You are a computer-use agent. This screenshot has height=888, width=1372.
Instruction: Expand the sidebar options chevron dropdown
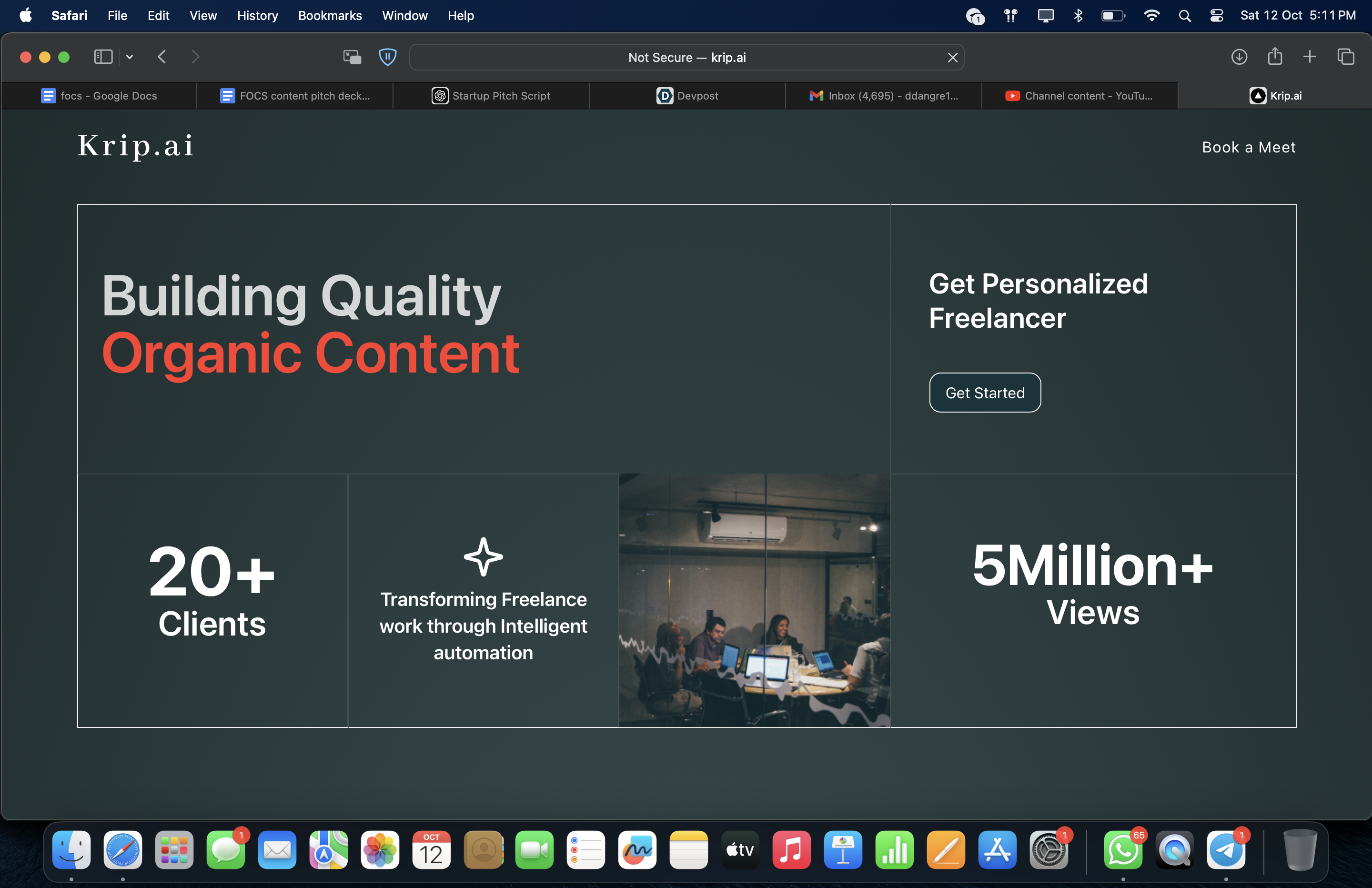pyautogui.click(x=130, y=57)
